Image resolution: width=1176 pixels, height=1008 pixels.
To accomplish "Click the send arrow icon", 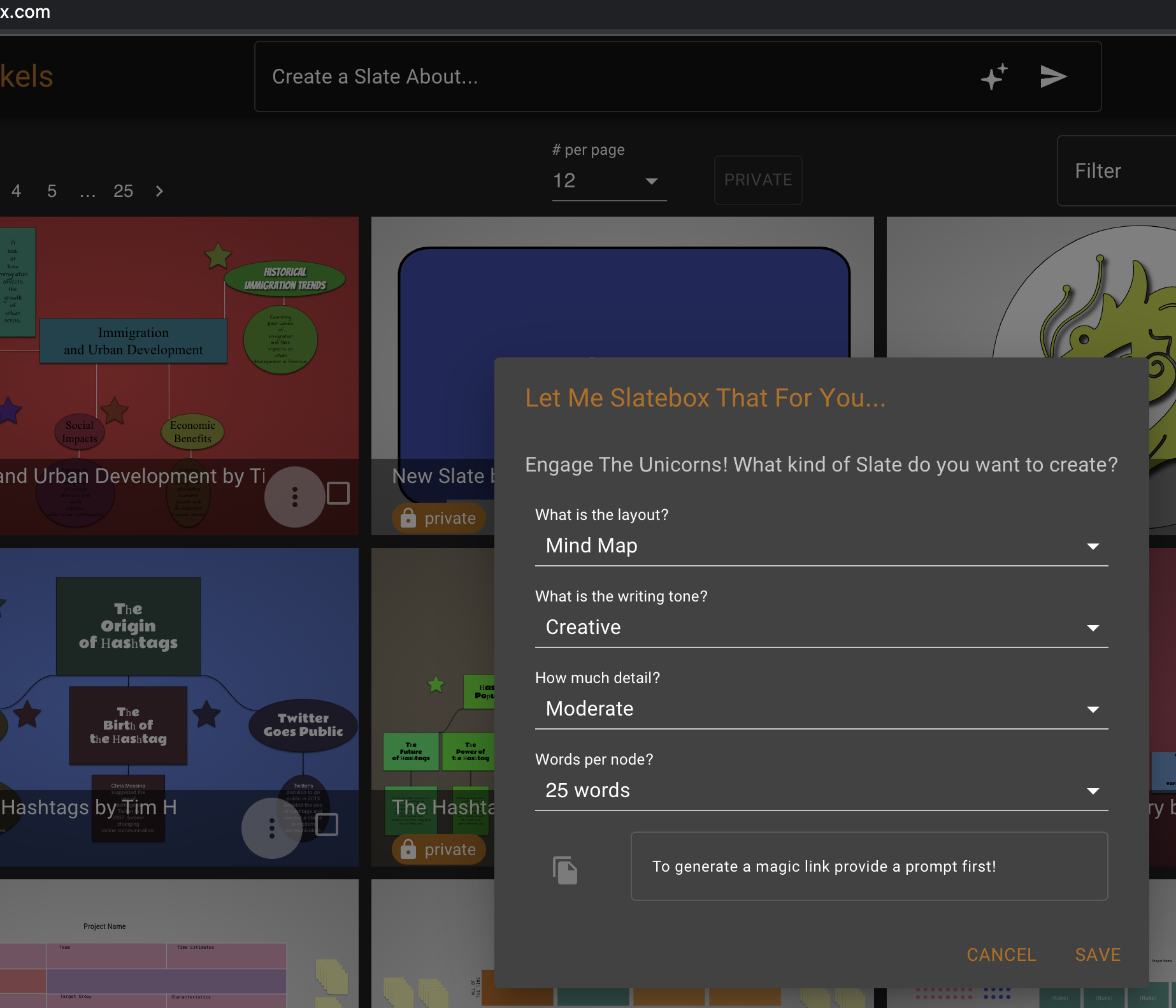I will click(1053, 76).
